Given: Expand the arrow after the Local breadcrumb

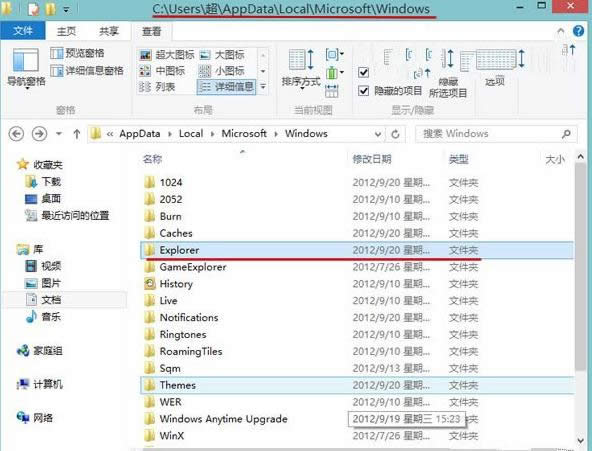Looking at the screenshot, I should 213,134.
